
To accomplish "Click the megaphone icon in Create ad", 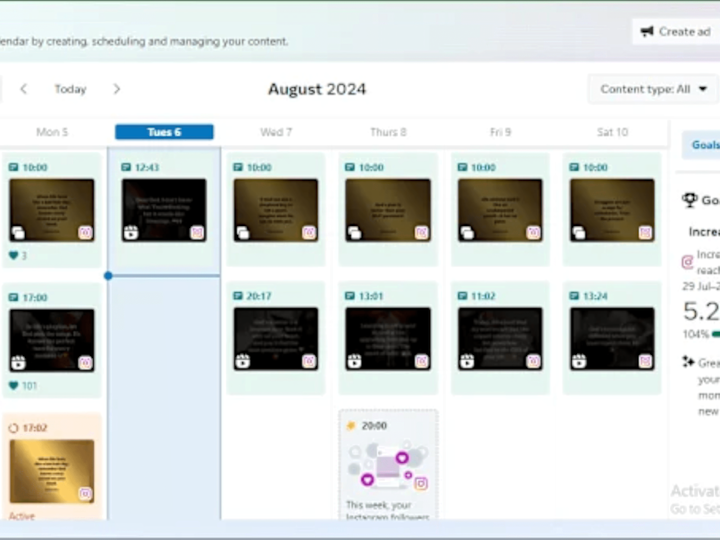I will click(647, 32).
